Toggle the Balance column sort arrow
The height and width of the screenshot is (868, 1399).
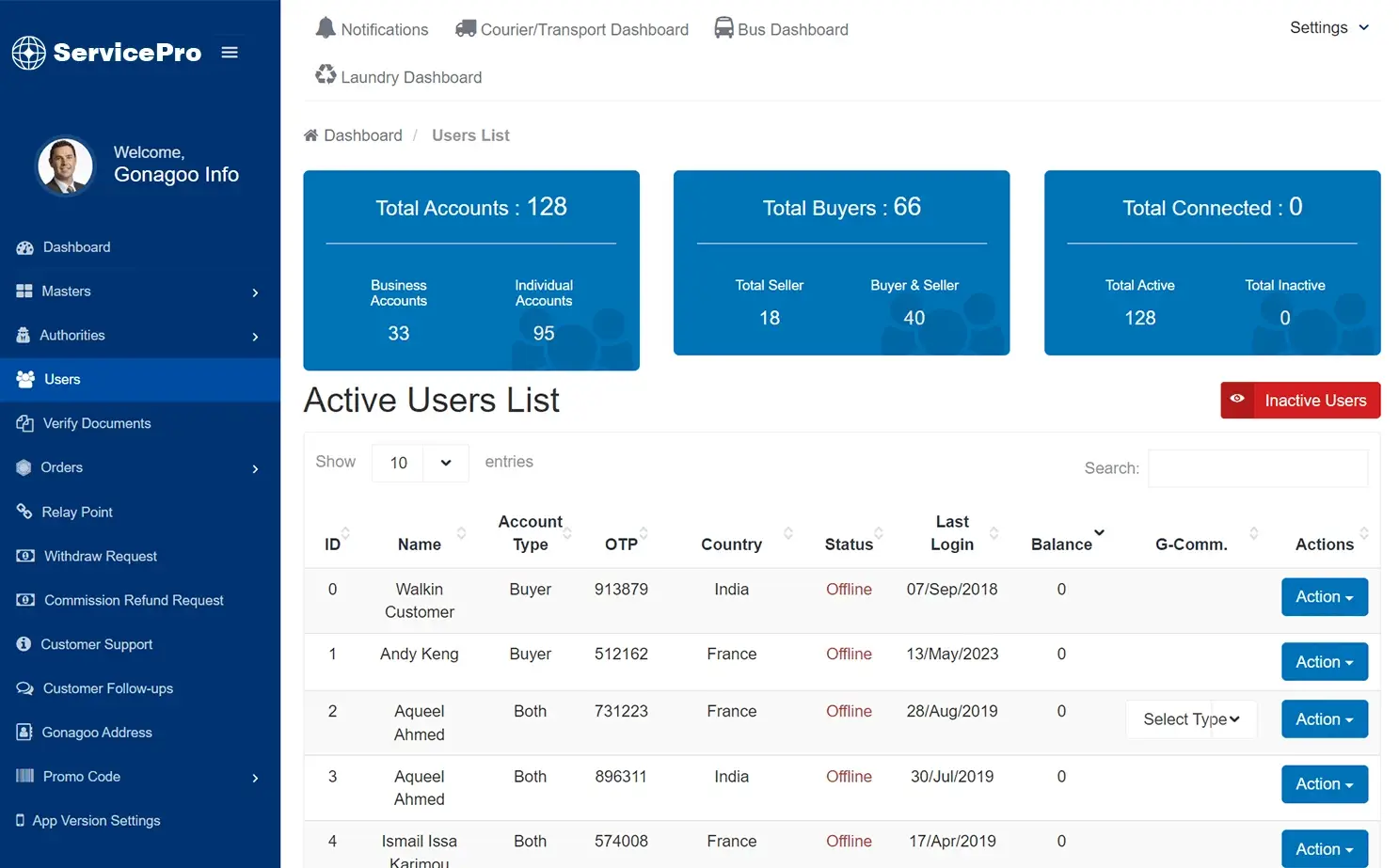1097,531
